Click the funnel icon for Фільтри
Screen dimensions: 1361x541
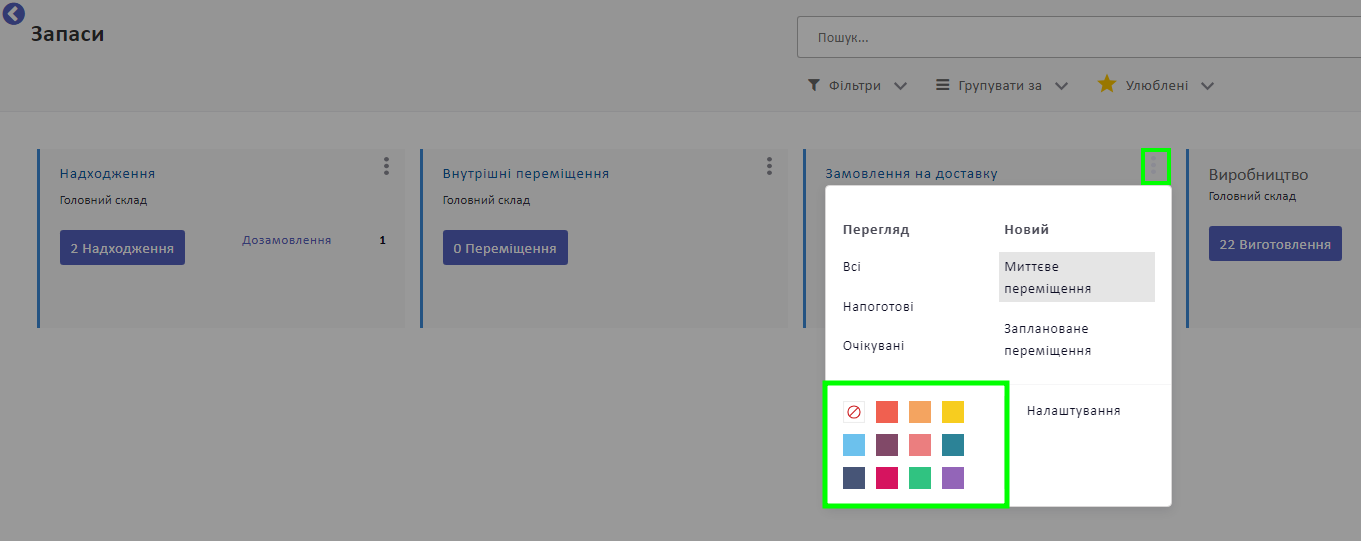(x=814, y=85)
